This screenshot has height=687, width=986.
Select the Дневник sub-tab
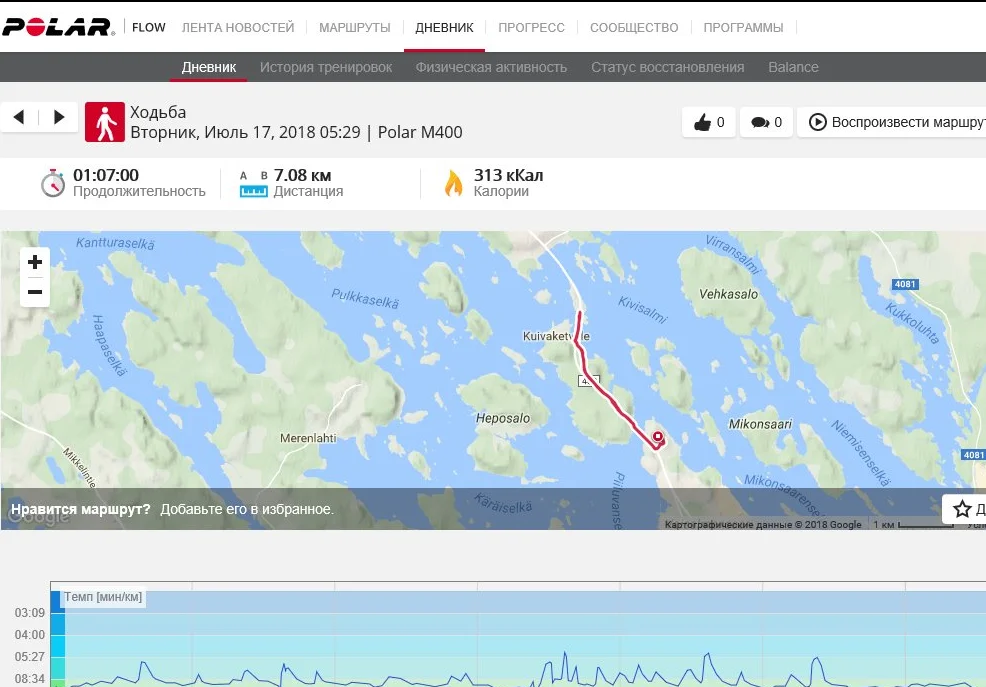pos(209,67)
